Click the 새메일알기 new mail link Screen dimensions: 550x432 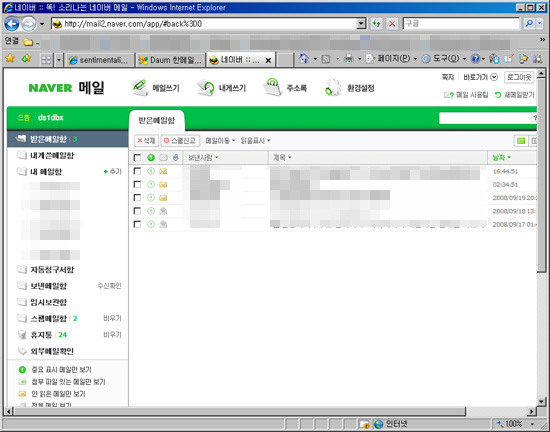pos(515,95)
